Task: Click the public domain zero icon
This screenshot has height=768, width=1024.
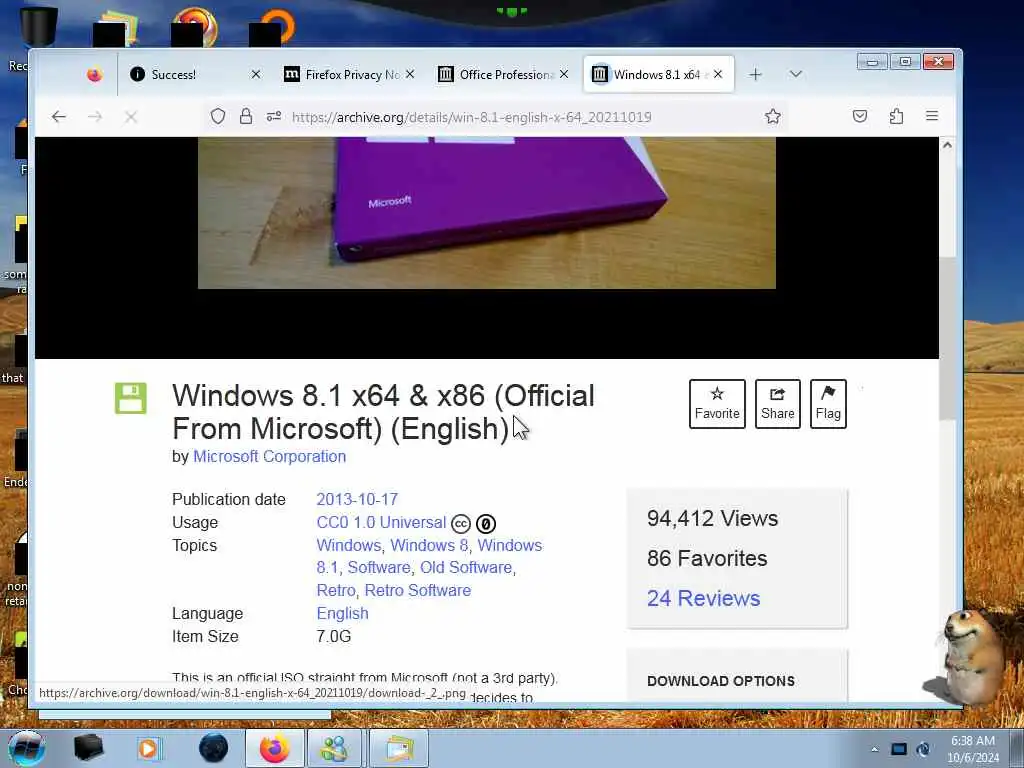Action: 486,524
